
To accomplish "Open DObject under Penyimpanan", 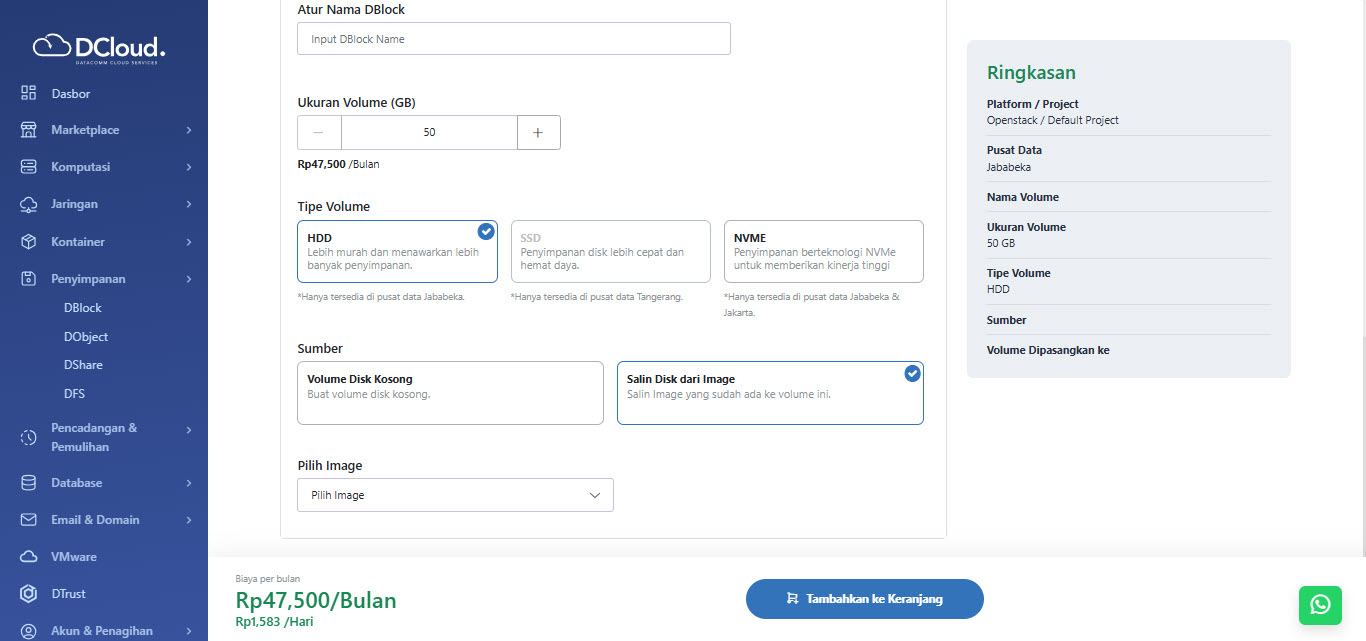I will click(86, 337).
